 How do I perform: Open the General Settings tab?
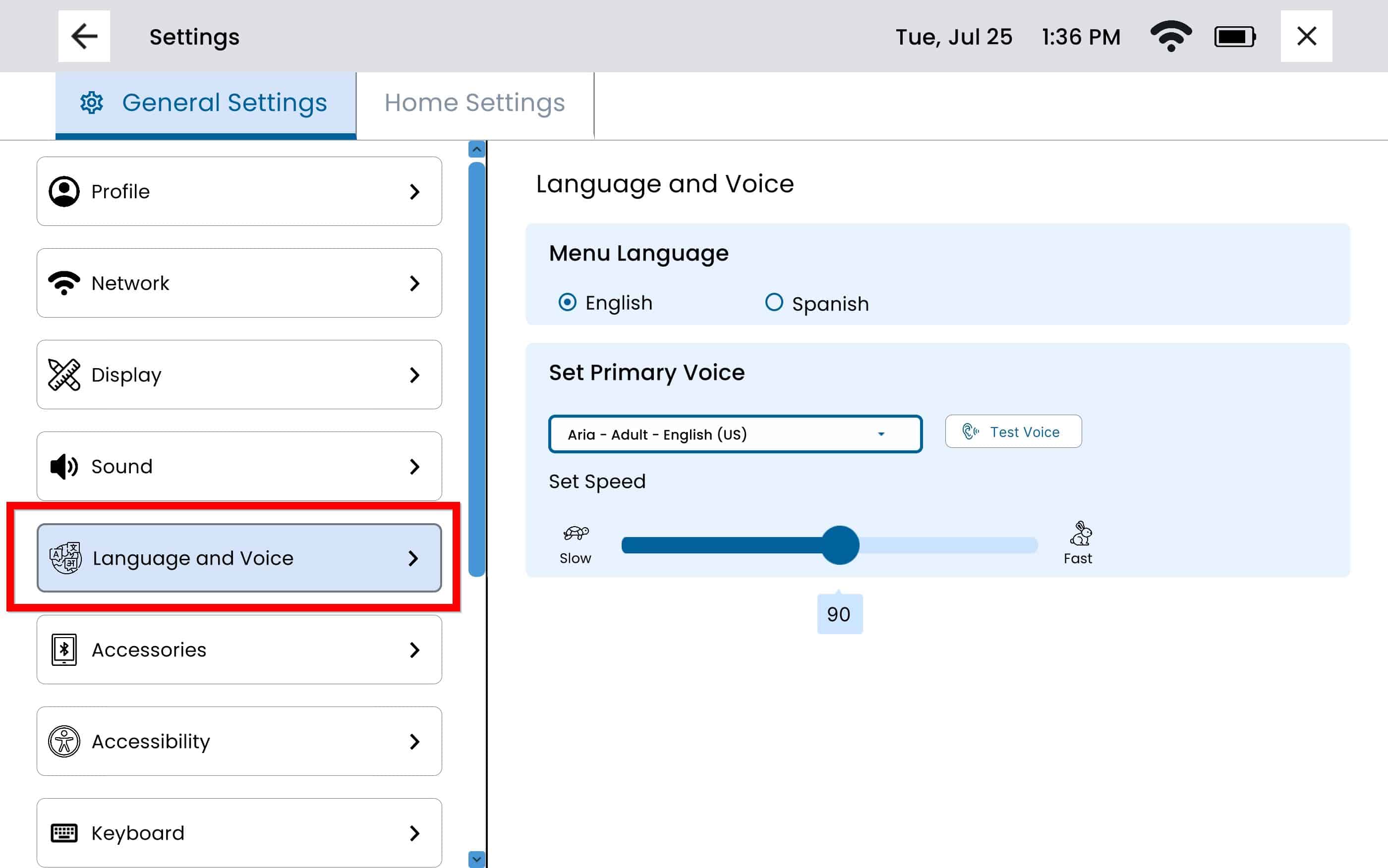coord(205,104)
